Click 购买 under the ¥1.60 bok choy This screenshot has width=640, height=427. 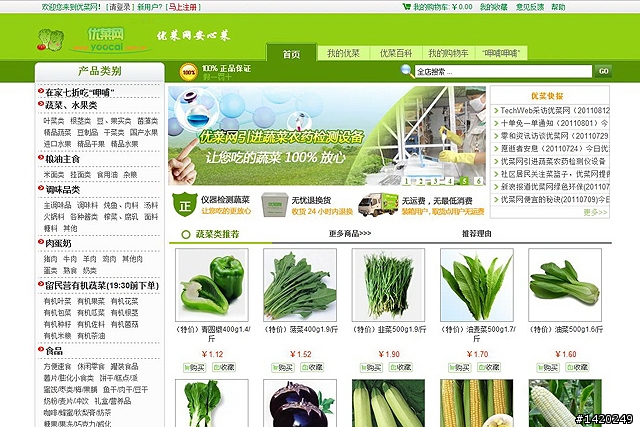(548, 367)
